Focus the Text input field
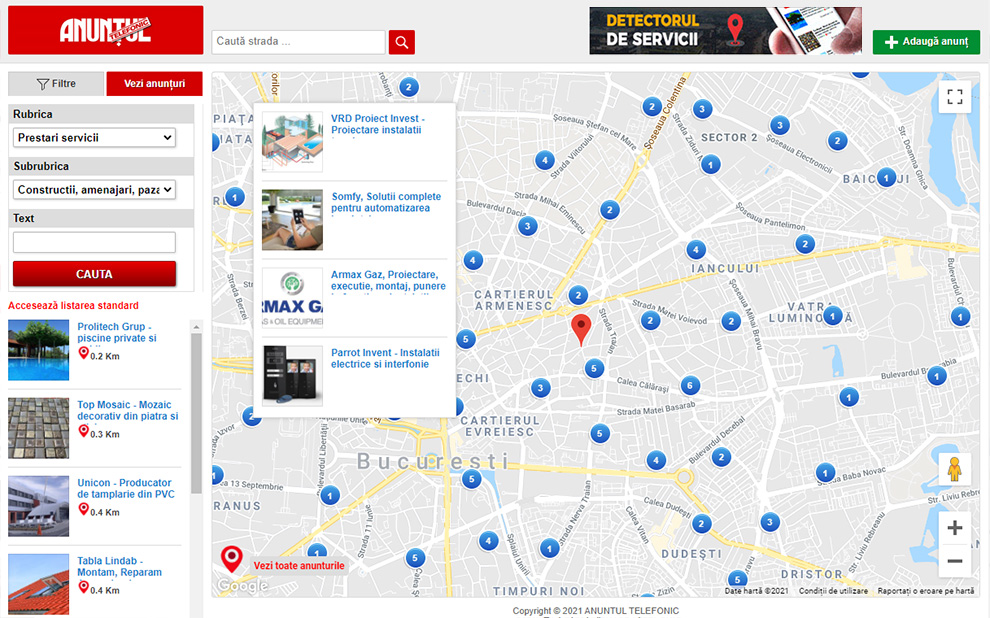Screen dimensions: 990x618 (x=94, y=242)
